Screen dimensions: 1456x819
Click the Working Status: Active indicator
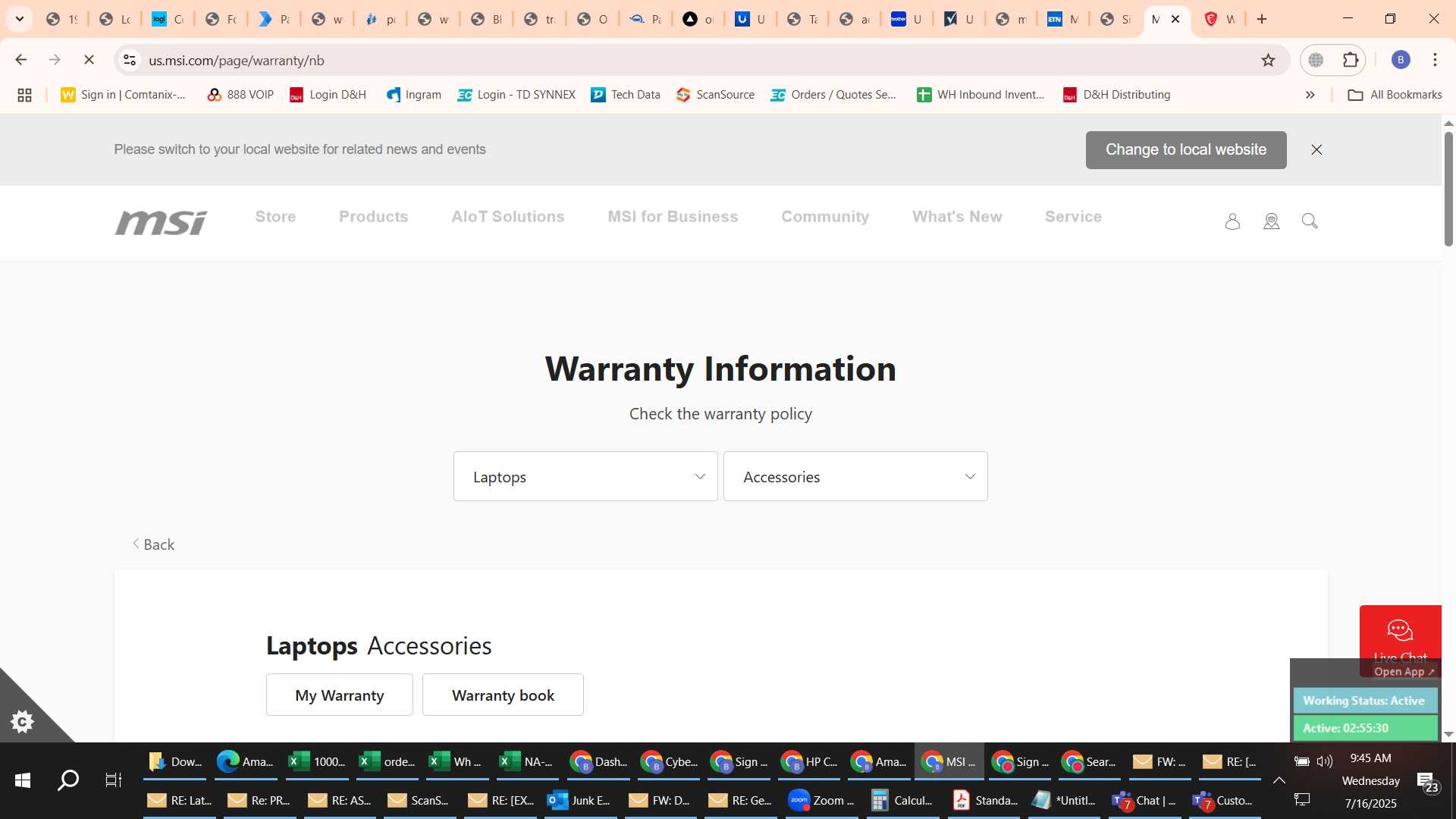pyautogui.click(x=1364, y=701)
